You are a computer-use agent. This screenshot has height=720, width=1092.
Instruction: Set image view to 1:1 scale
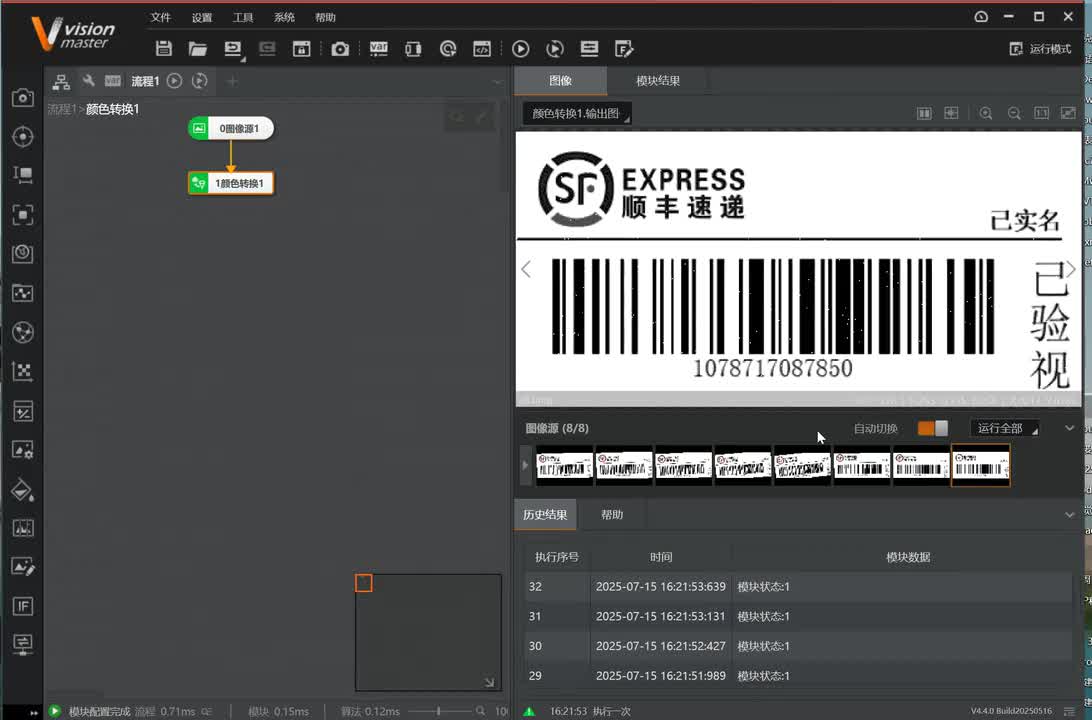[1042, 114]
